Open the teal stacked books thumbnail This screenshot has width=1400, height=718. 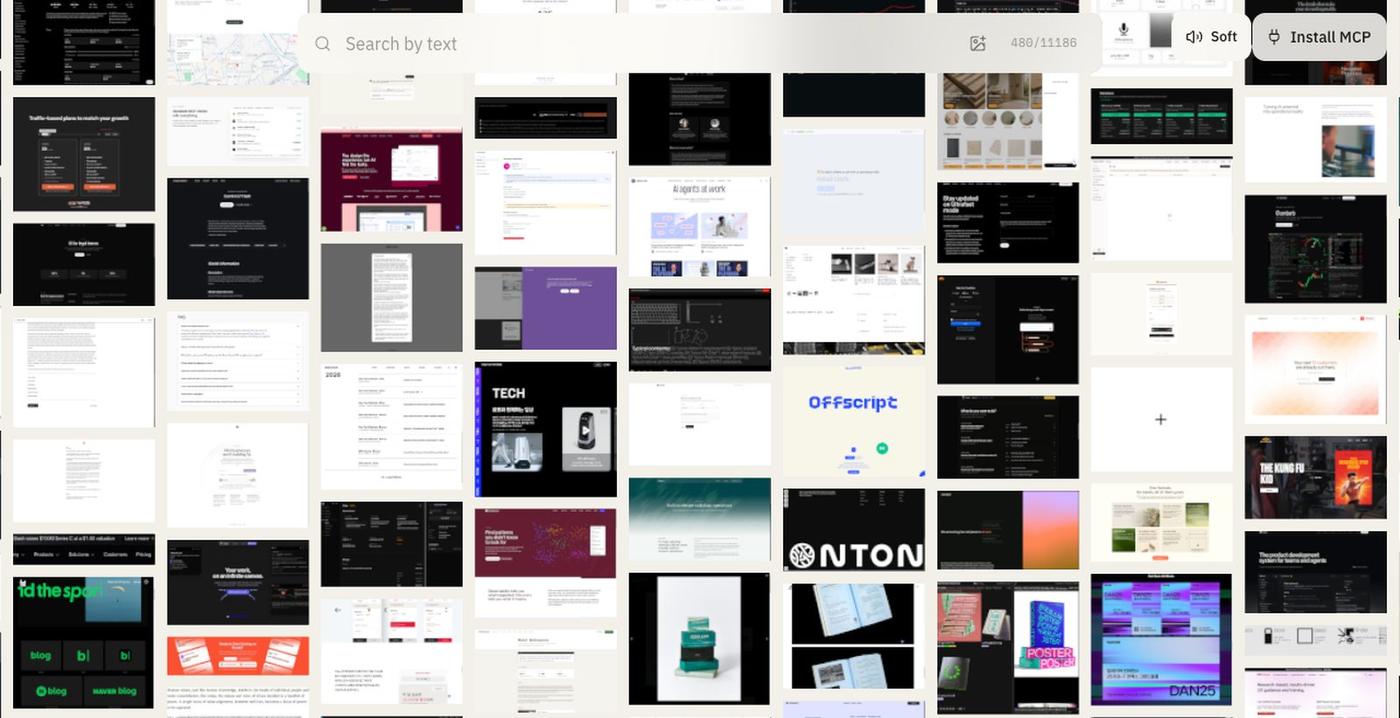coord(700,639)
